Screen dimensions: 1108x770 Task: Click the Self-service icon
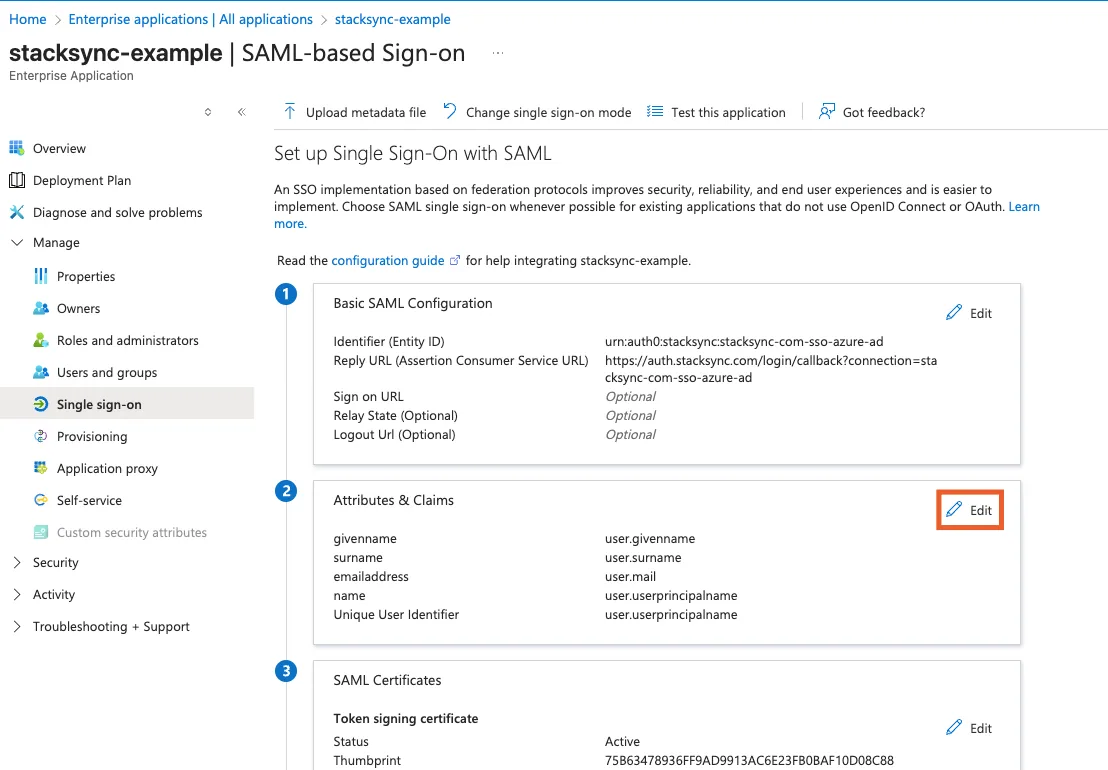[x=41, y=500]
